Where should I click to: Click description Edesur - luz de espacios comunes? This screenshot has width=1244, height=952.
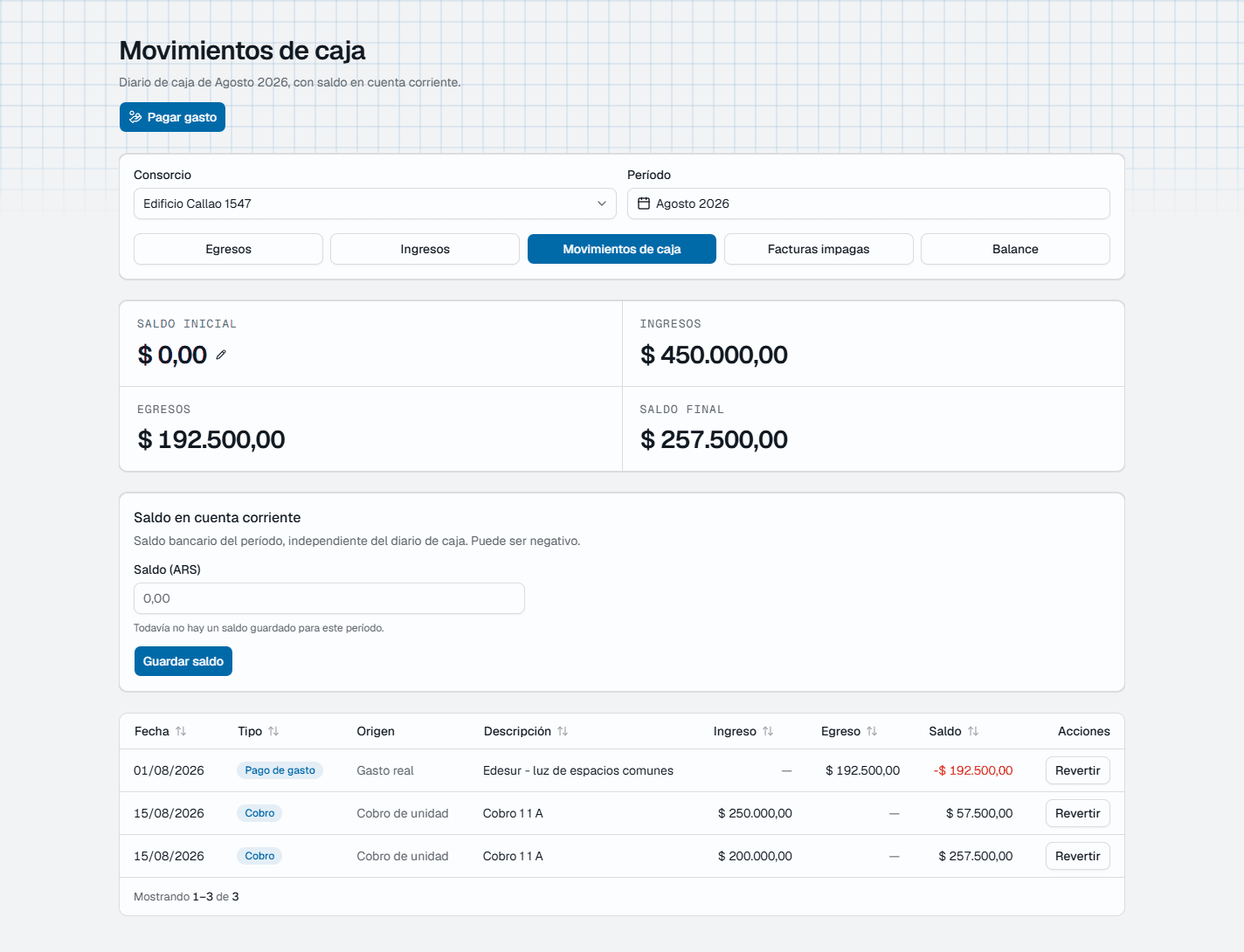578,770
